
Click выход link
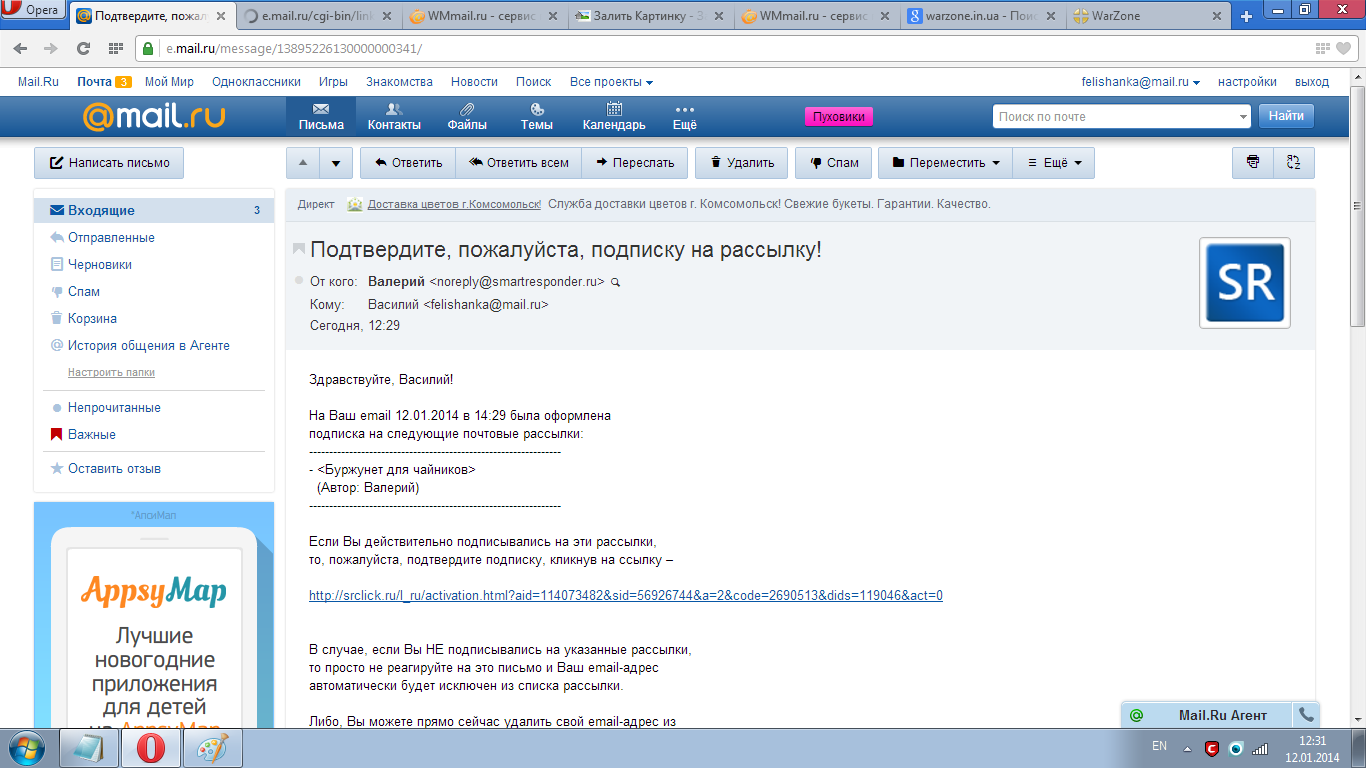coord(1312,82)
